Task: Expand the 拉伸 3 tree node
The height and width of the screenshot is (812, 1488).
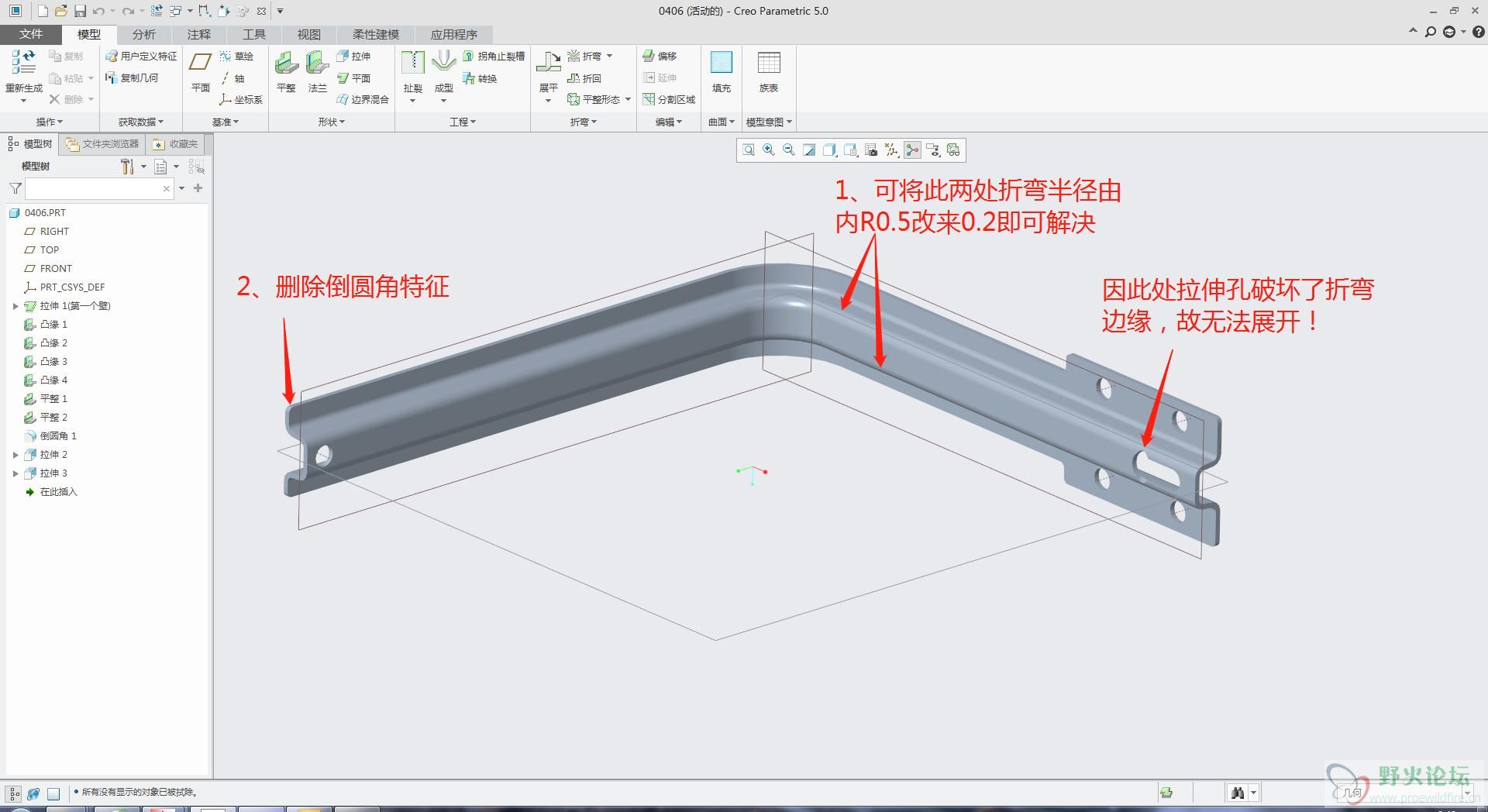Action: 15,473
